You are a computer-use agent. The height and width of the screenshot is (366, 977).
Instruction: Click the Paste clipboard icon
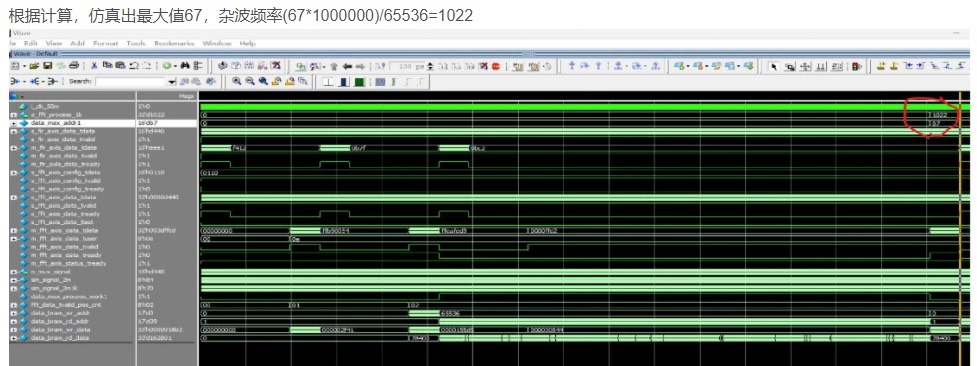120,66
